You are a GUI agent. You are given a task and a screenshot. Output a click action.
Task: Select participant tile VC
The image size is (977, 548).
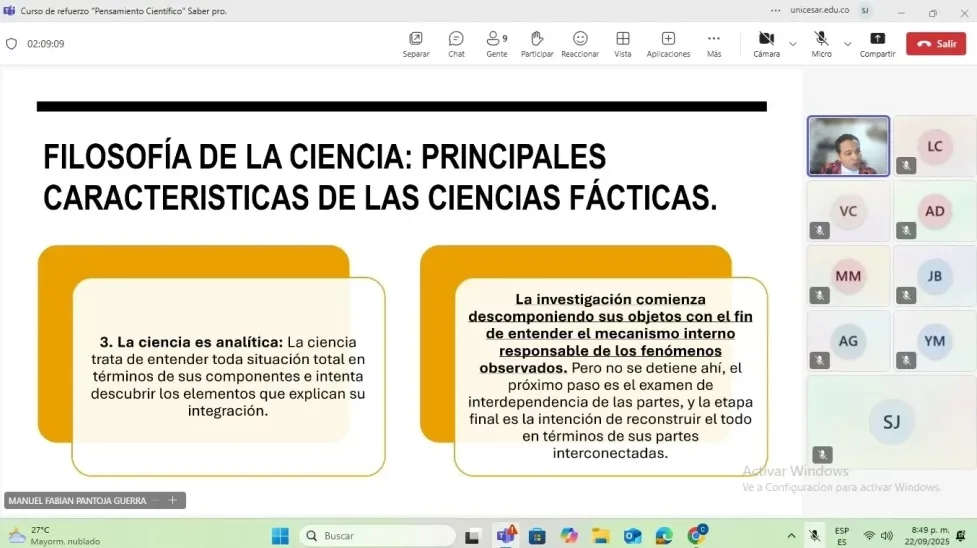pos(848,211)
